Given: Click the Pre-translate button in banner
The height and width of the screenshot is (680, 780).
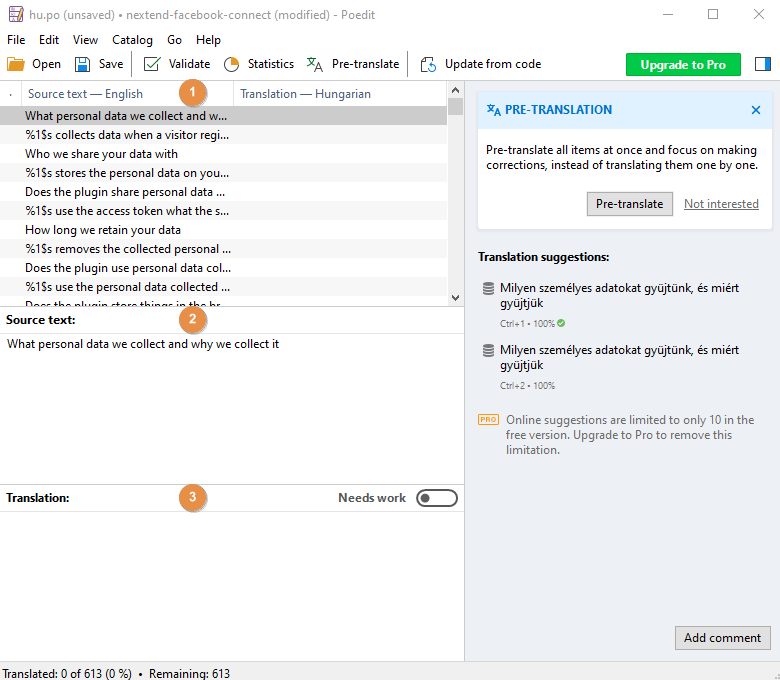Looking at the screenshot, I should tap(629, 204).
